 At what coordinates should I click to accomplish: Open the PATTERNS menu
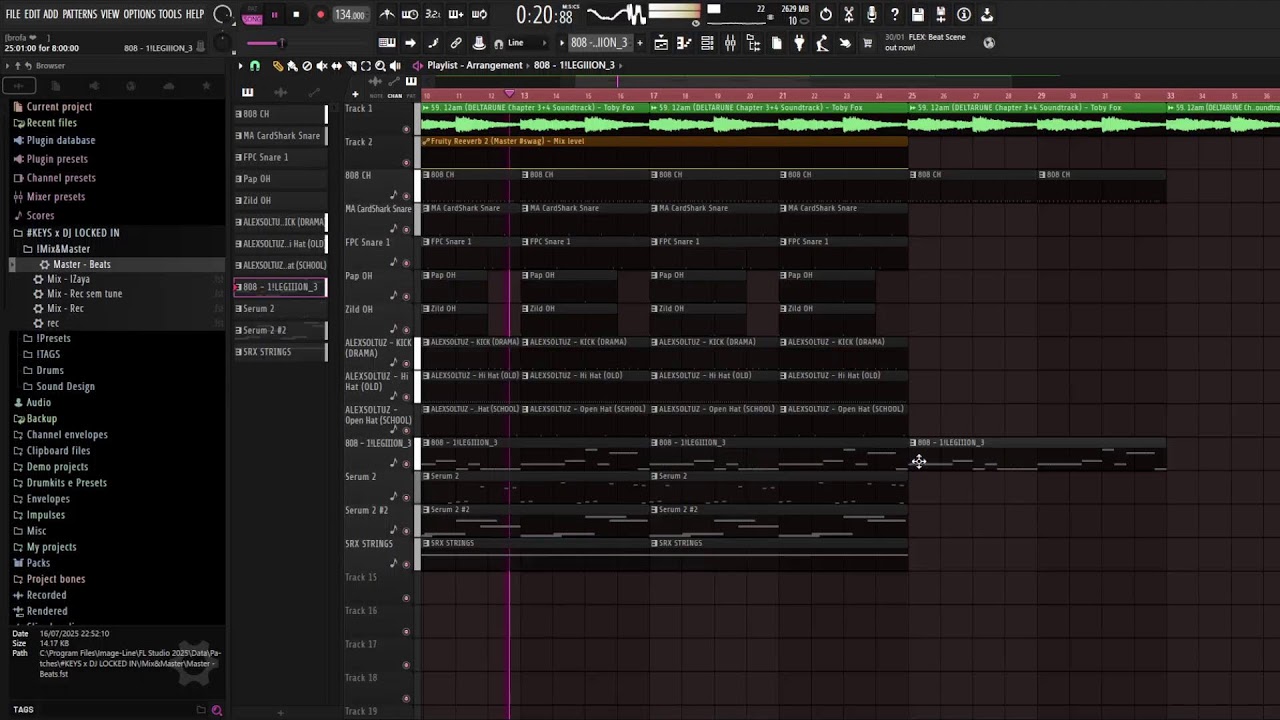point(80,14)
